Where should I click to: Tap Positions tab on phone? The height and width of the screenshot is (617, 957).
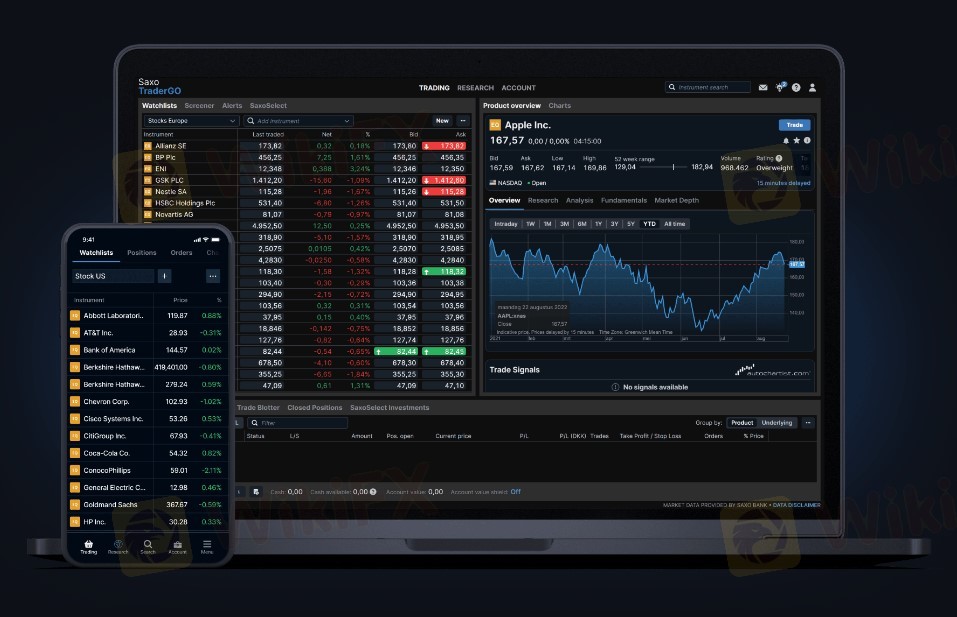(x=142, y=253)
